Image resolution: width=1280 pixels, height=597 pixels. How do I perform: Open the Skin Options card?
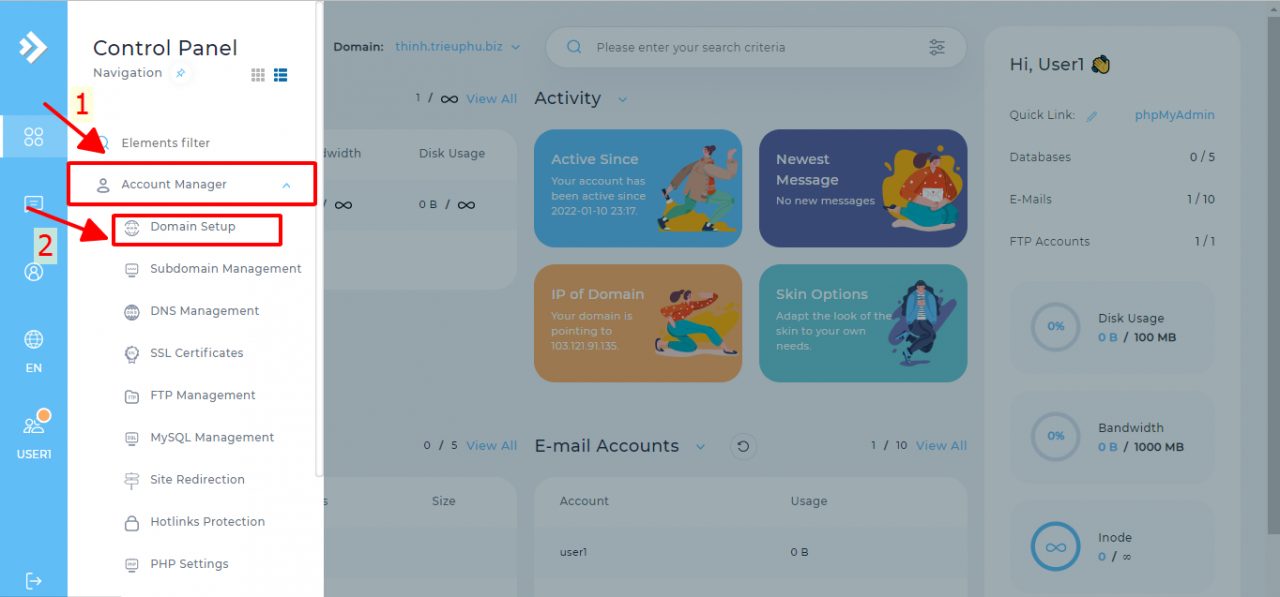tap(862, 323)
